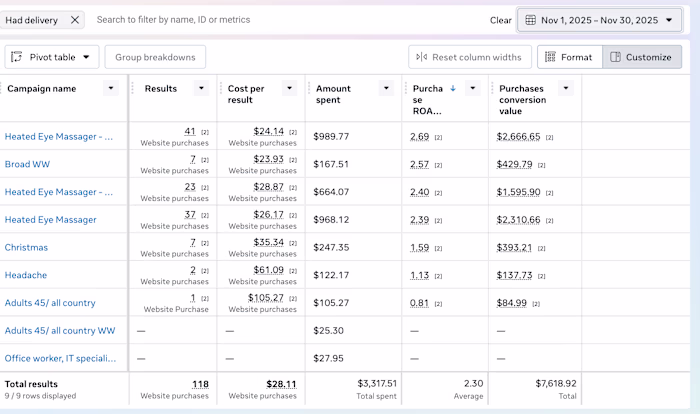Open the Nov 2025 date range picker
Image resolution: width=700 pixels, height=414 pixels.
[x=599, y=20]
